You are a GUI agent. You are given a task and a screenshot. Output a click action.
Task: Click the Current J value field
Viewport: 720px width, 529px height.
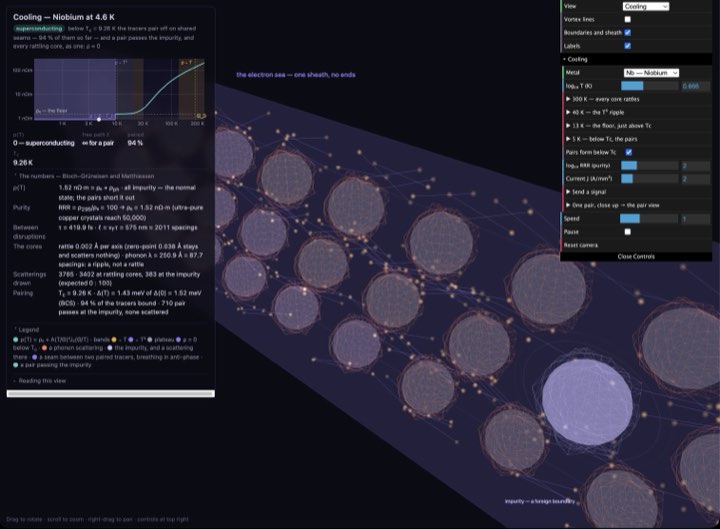(x=695, y=179)
